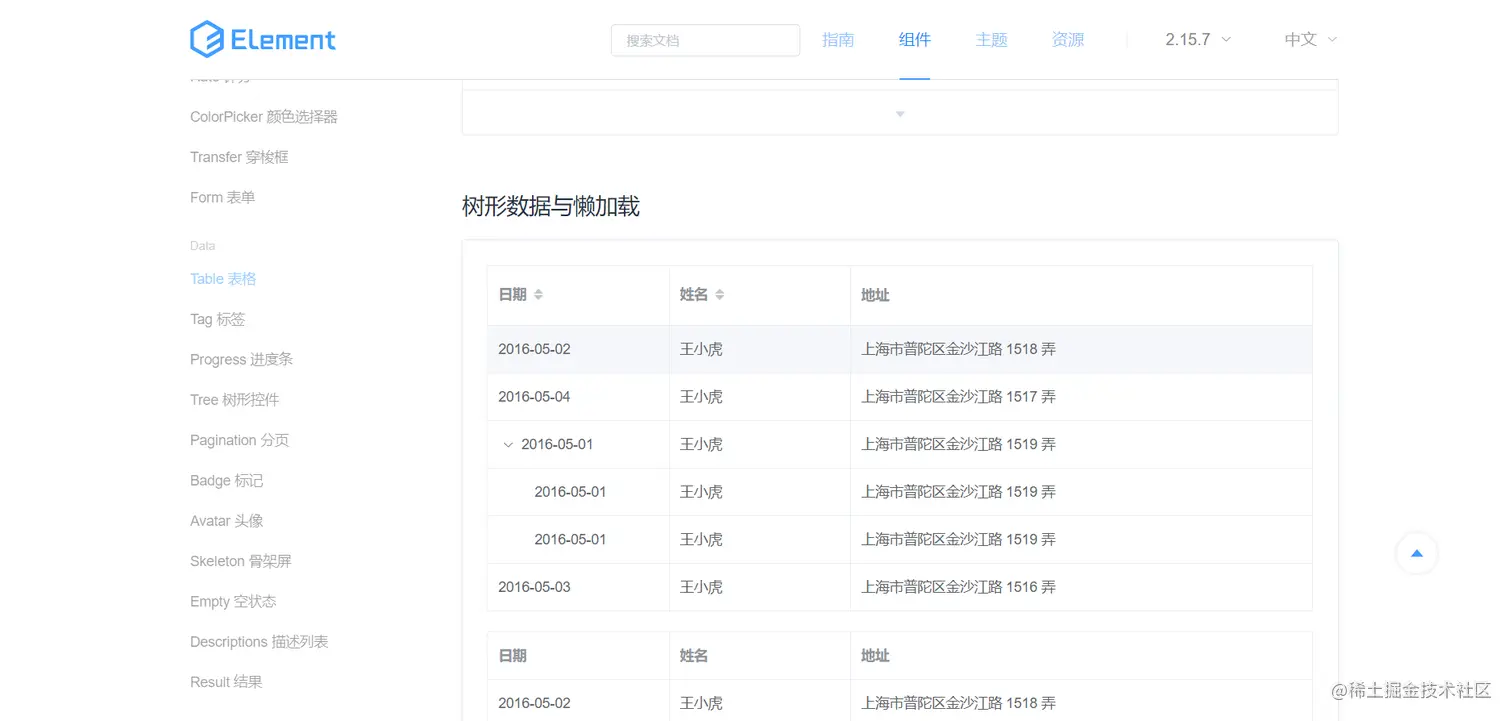Select address 上海市普陀区金沙江路 1517 弄
This screenshot has width=1512, height=721.
click(958, 397)
